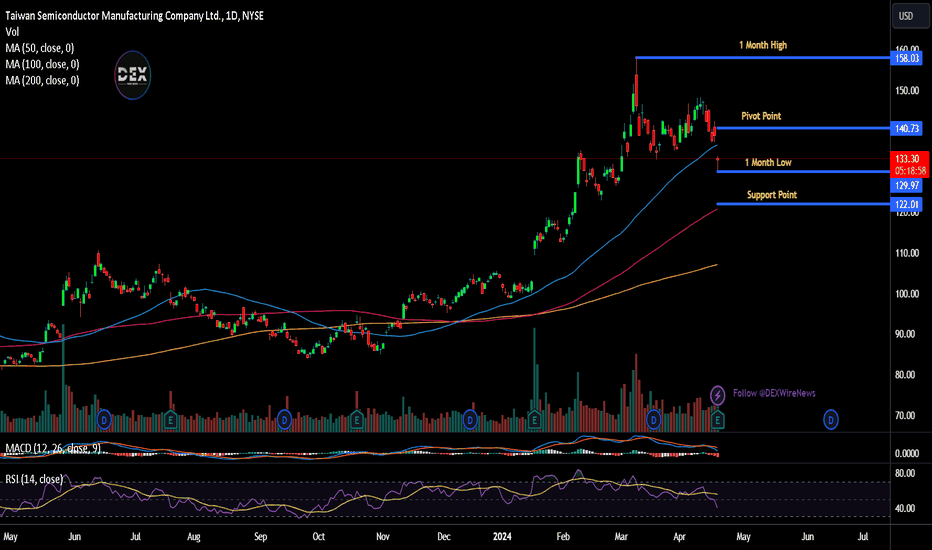Click the 100.00 price scale value
932x550 pixels.
(x=907, y=294)
